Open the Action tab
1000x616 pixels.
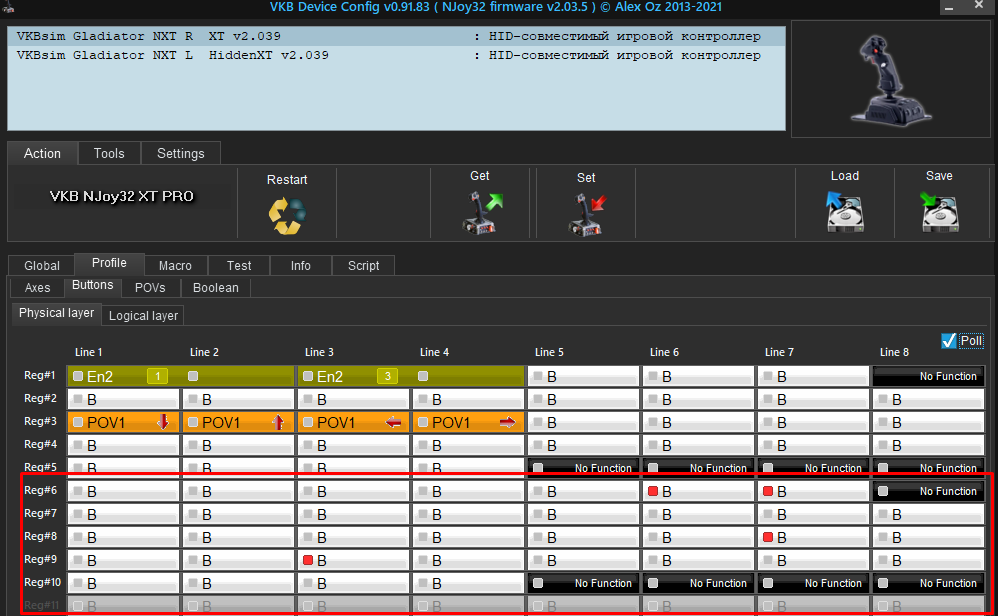[x=42, y=154]
